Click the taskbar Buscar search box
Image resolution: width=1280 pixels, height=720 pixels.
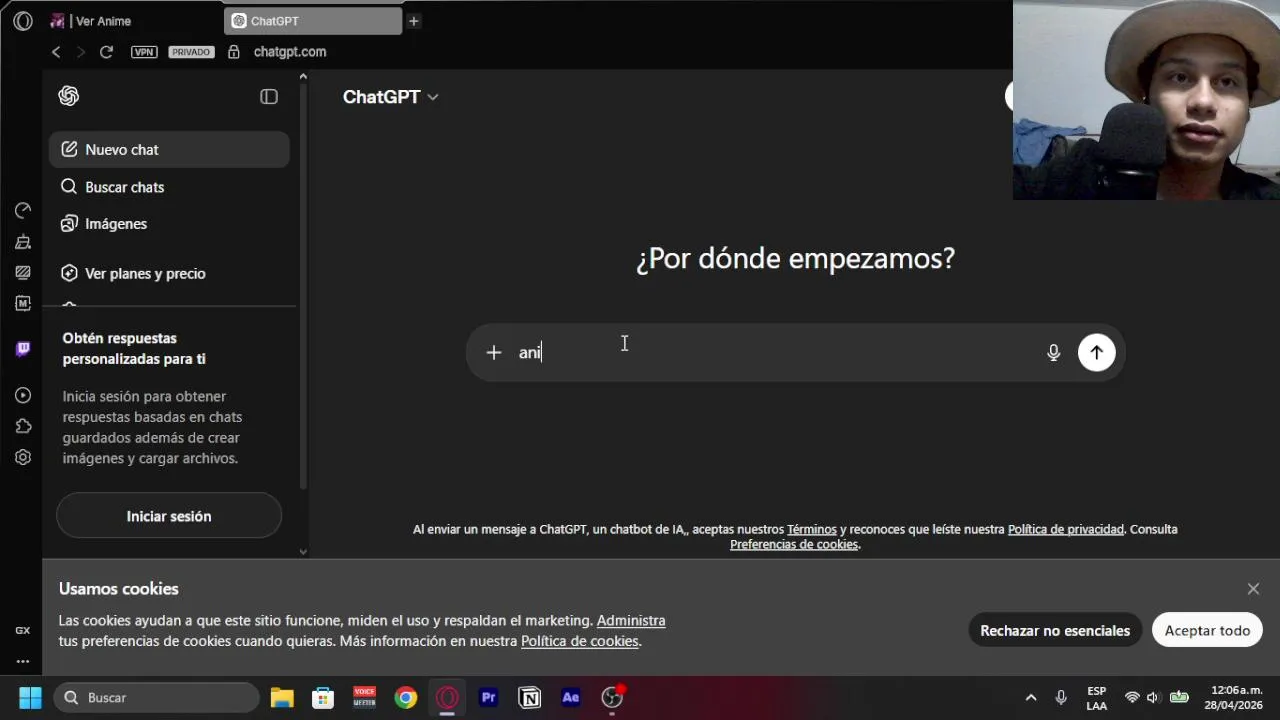pos(156,698)
